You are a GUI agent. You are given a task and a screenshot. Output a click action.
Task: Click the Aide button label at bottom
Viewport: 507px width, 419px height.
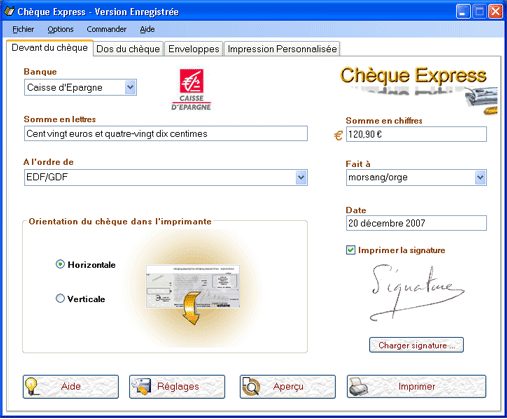(x=71, y=387)
